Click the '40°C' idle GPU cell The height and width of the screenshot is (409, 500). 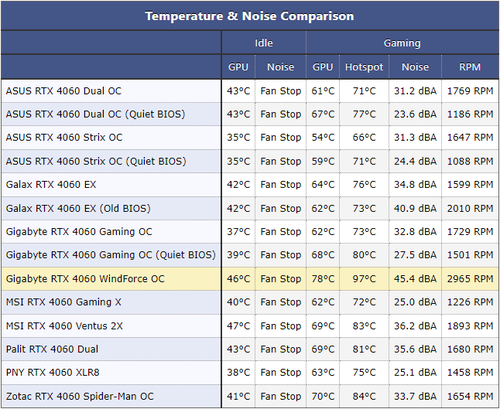(238, 302)
